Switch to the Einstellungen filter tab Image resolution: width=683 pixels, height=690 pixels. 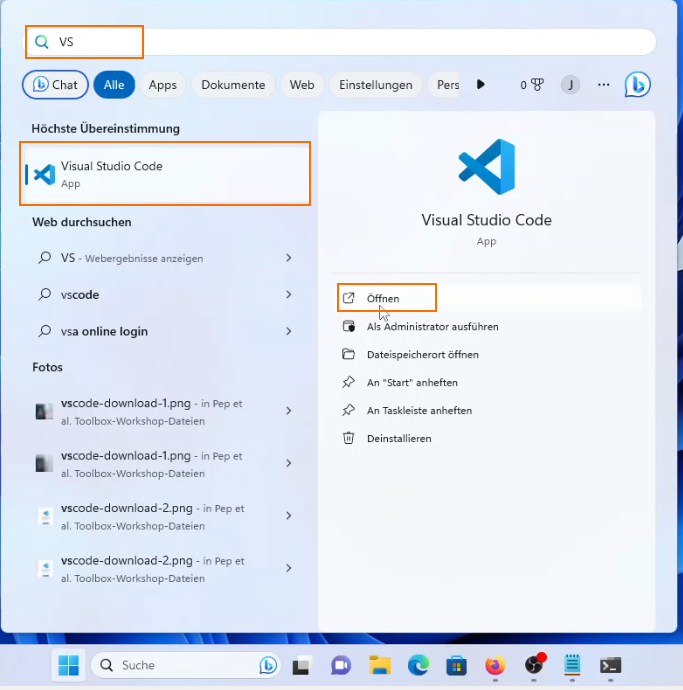pos(376,84)
